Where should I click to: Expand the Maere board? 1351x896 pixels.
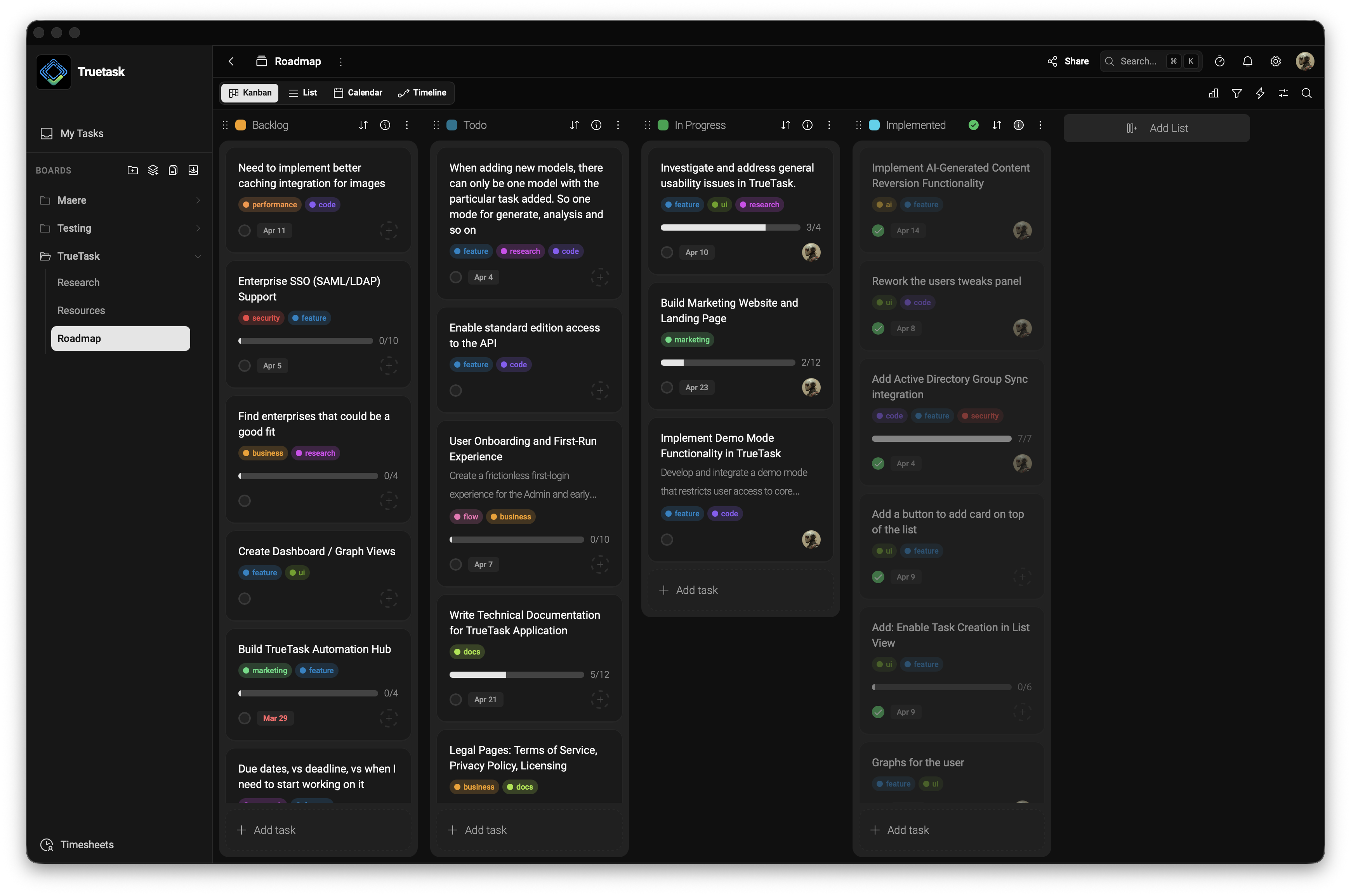(198, 200)
